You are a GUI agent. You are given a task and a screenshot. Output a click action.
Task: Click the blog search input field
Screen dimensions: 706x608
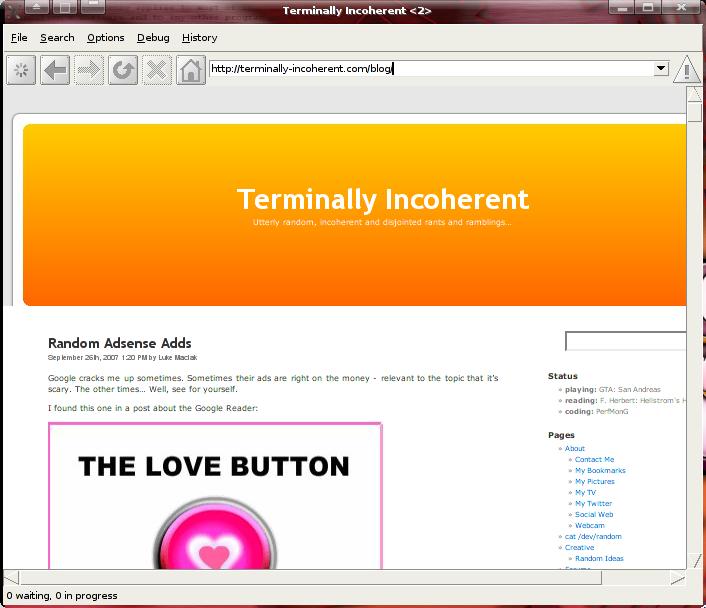coord(626,342)
